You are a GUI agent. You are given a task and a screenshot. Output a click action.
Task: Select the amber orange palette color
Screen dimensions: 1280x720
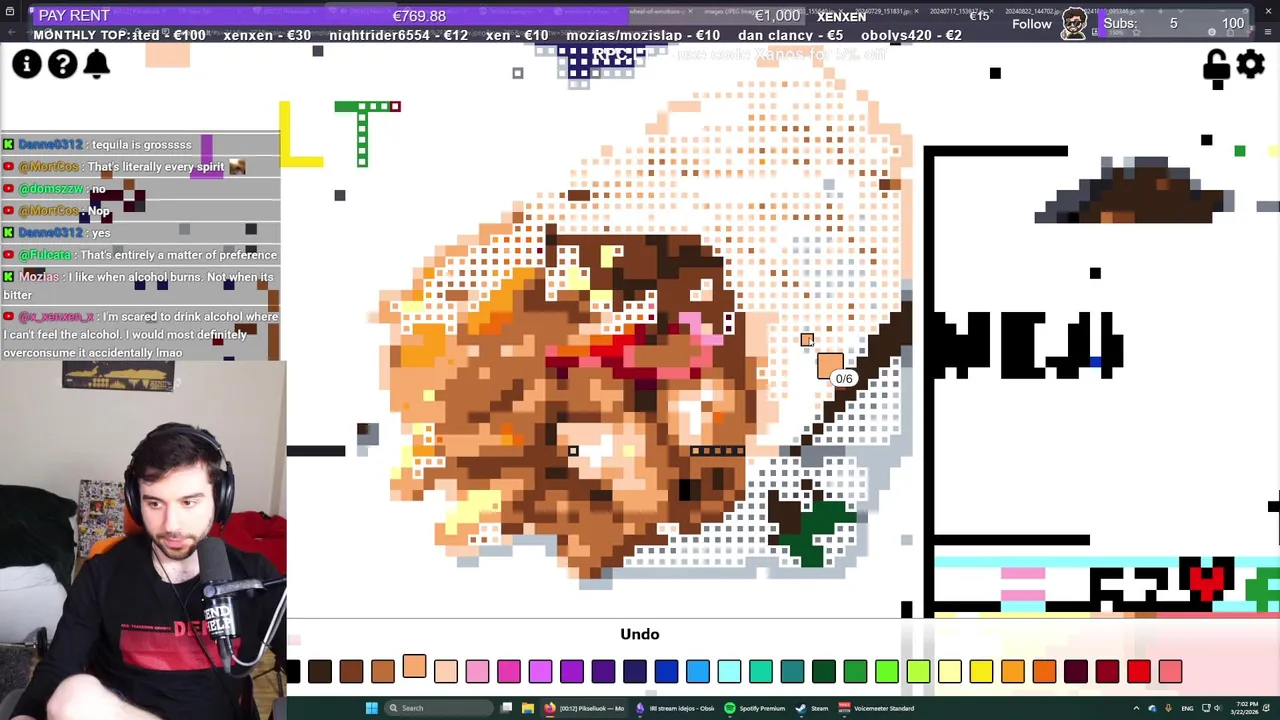pyautogui.click(x=1013, y=671)
